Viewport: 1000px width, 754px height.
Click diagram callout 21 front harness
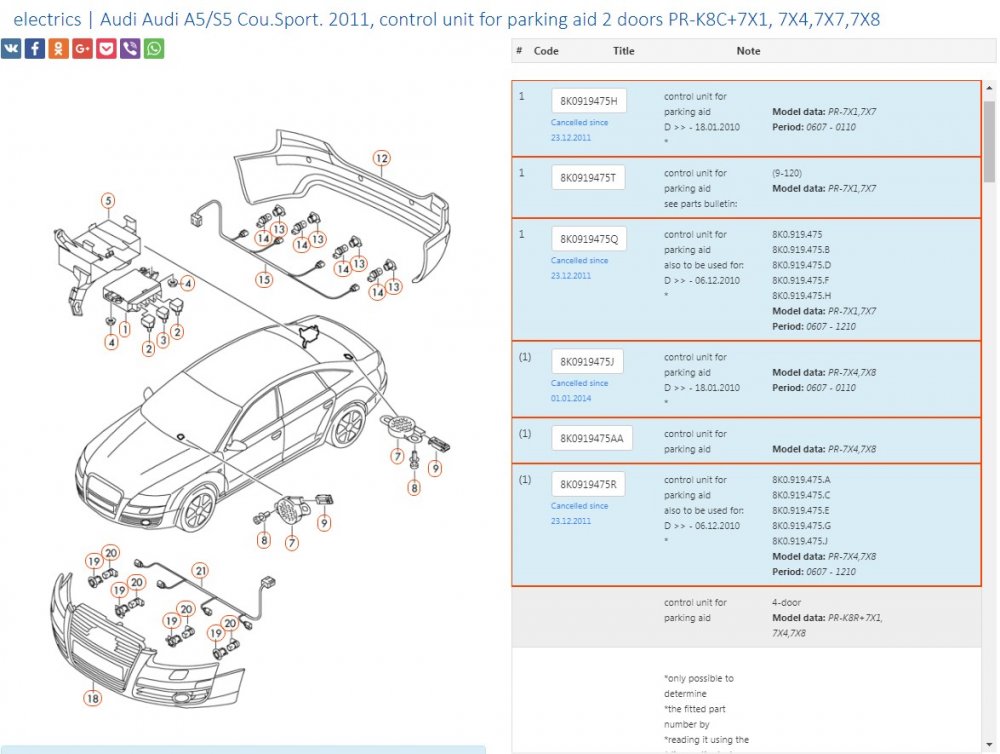(x=201, y=571)
